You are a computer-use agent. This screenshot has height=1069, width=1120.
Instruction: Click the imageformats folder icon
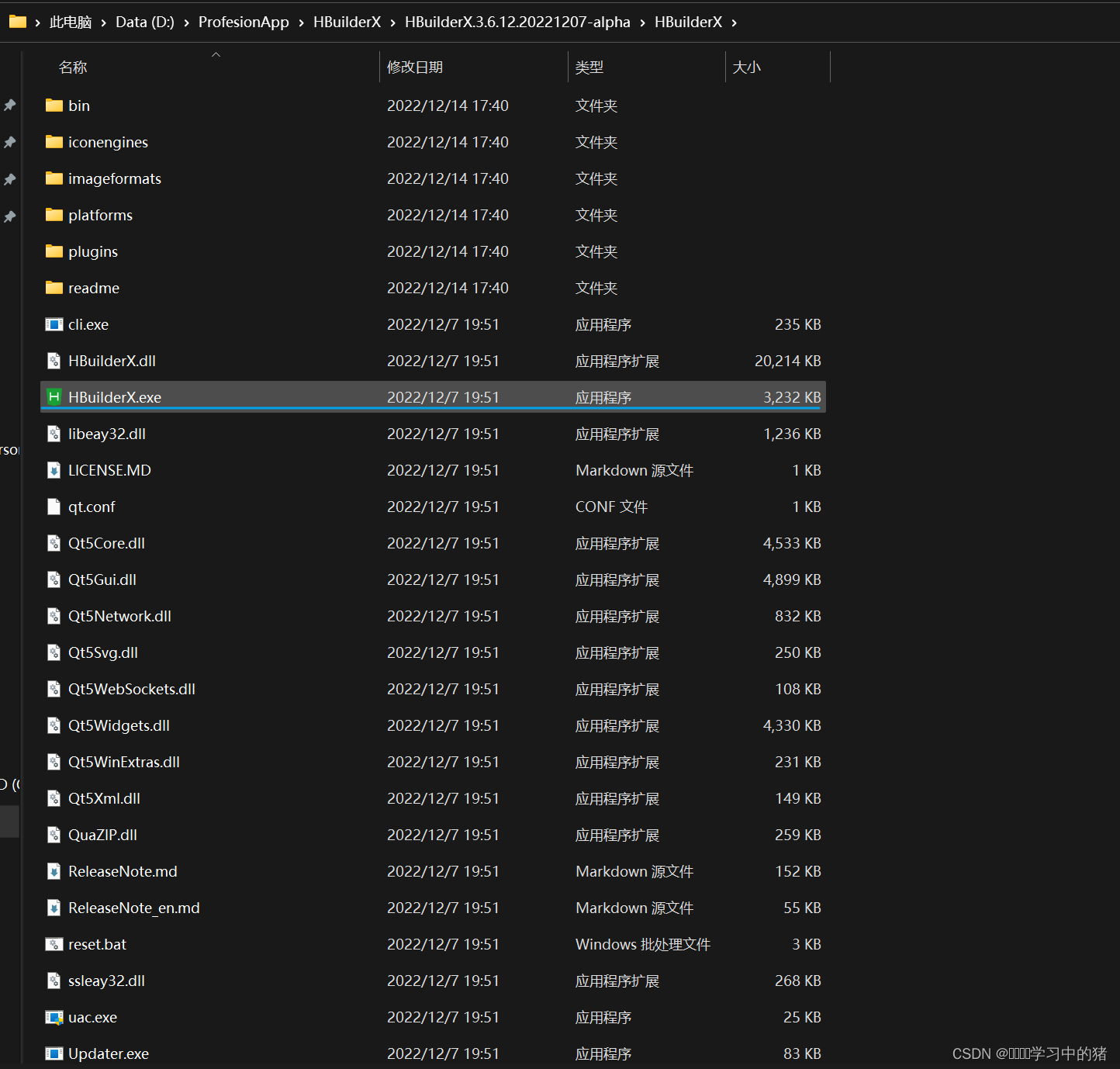[54, 178]
